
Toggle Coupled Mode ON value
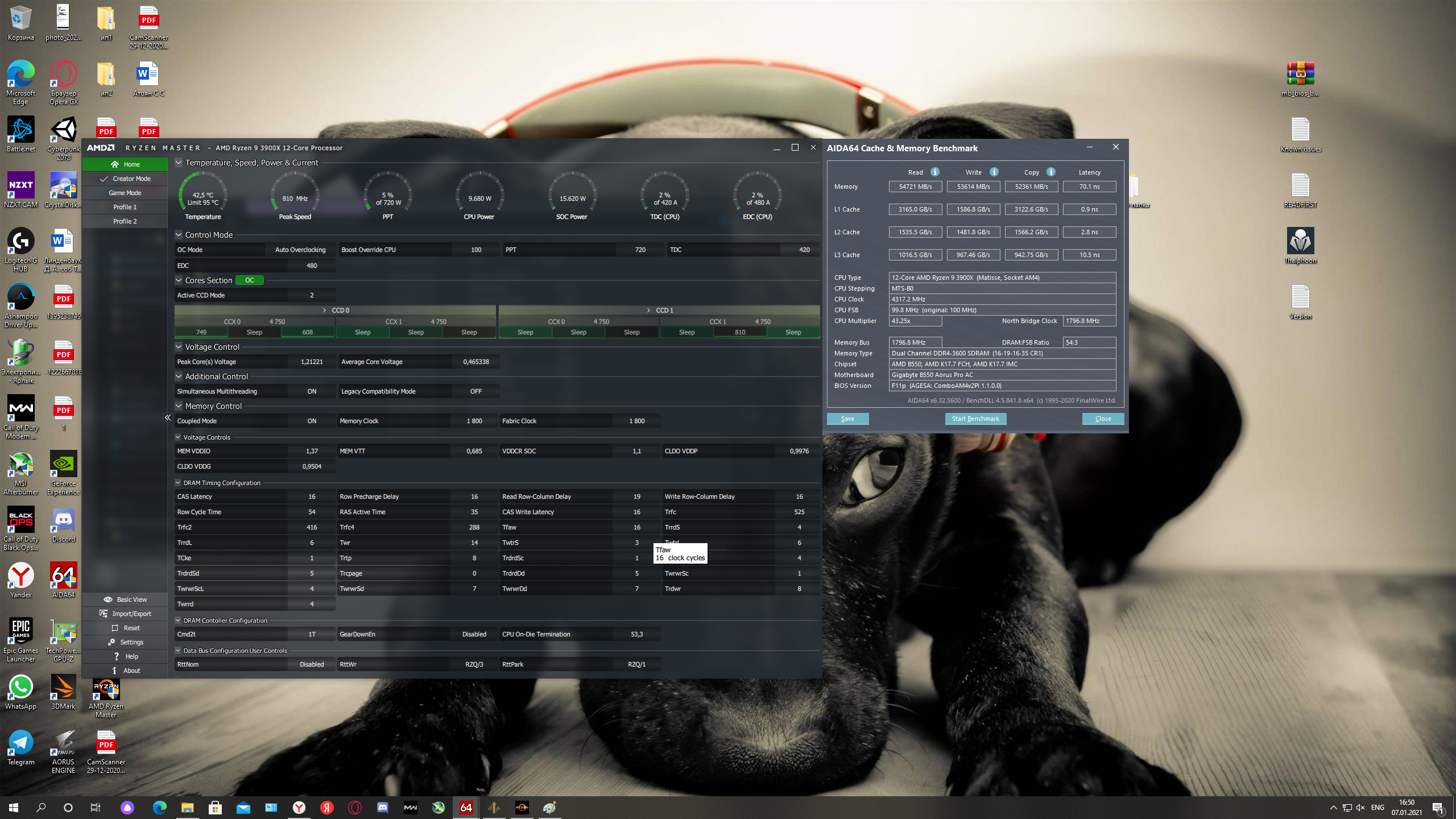click(x=312, y=421)
